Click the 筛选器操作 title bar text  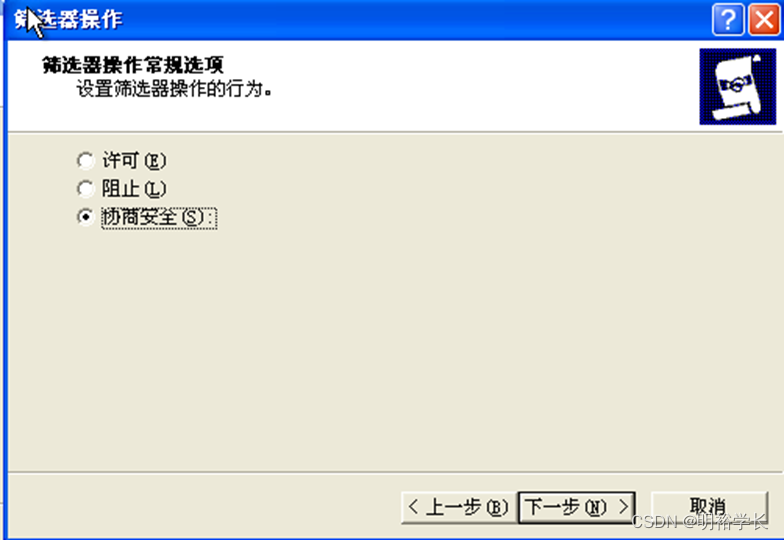[68, 20]
